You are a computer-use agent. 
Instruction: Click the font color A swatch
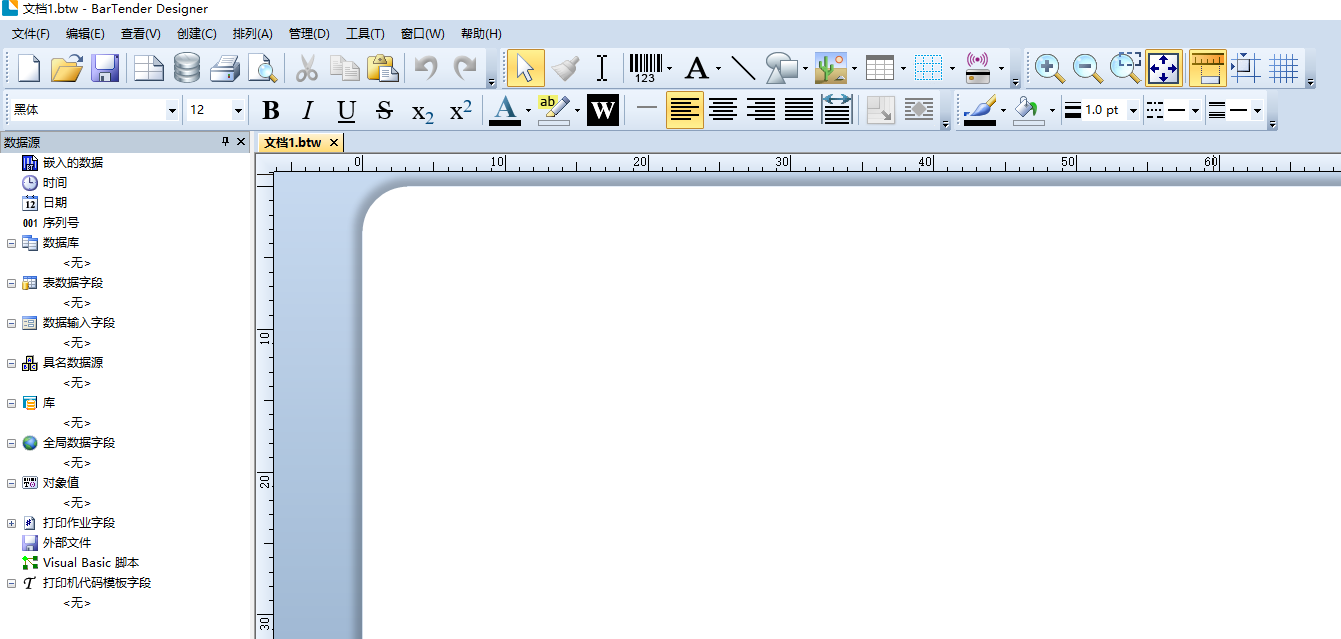(505, 110)
